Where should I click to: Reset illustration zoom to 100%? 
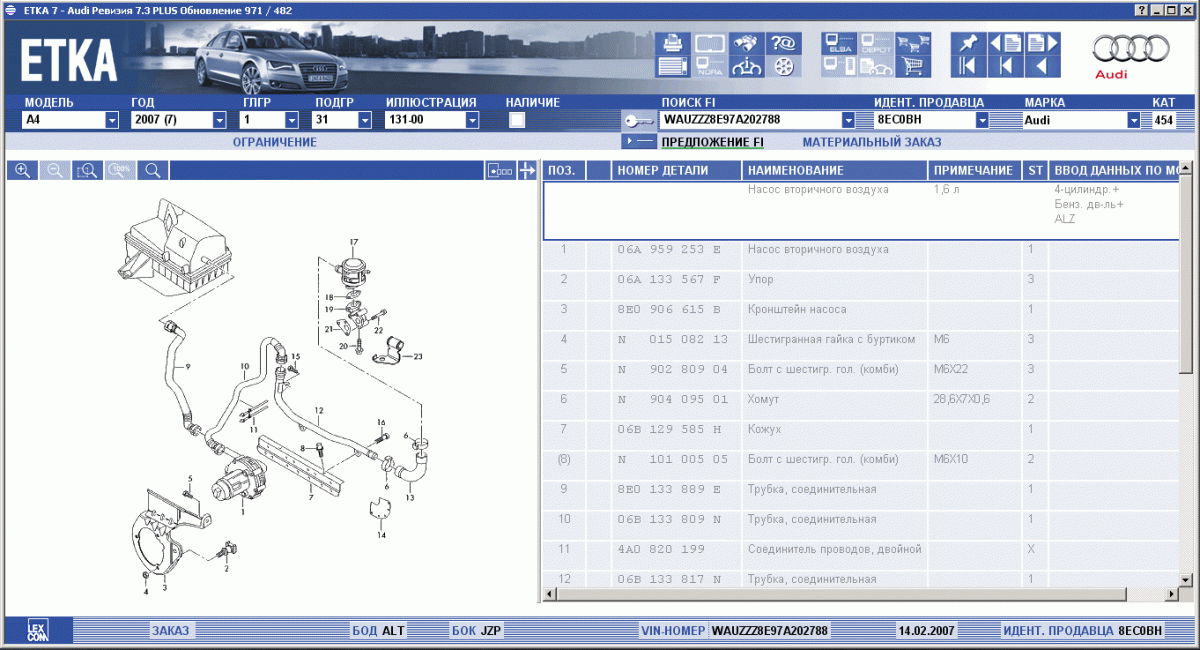pos(120,170)
